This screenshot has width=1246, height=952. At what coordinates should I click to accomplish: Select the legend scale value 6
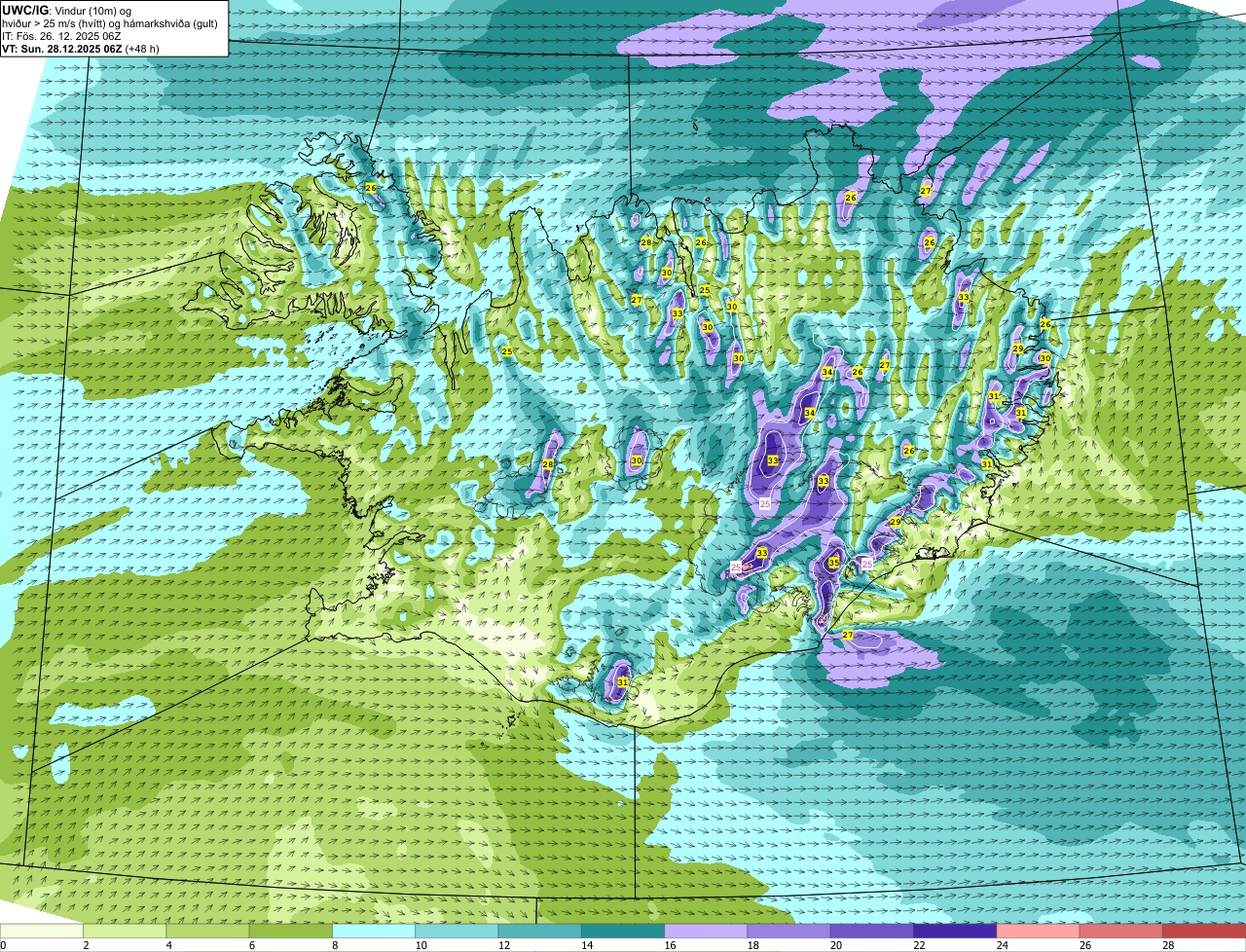[250, 945]
